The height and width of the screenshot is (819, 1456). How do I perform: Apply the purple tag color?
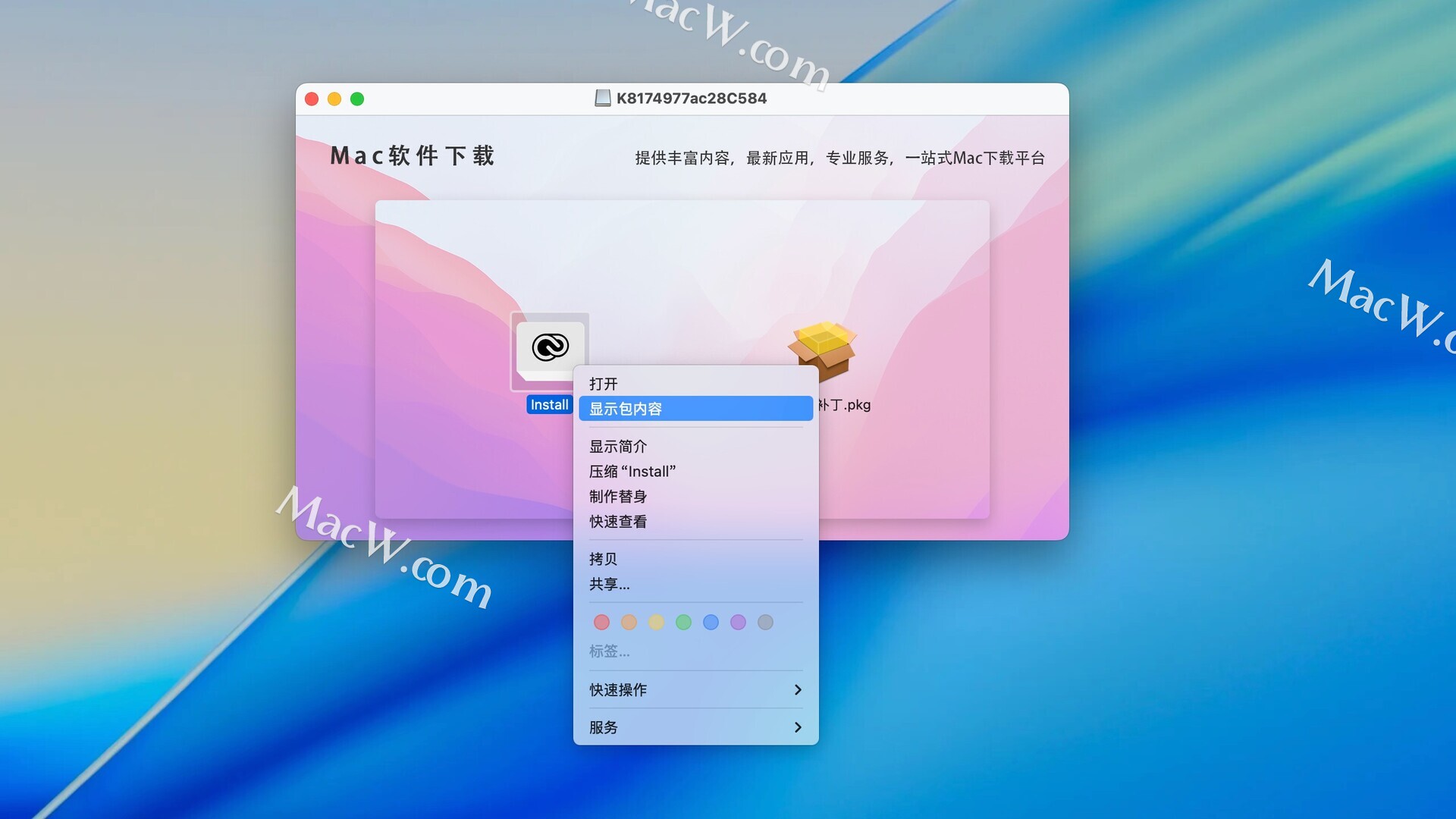[738, 623]
